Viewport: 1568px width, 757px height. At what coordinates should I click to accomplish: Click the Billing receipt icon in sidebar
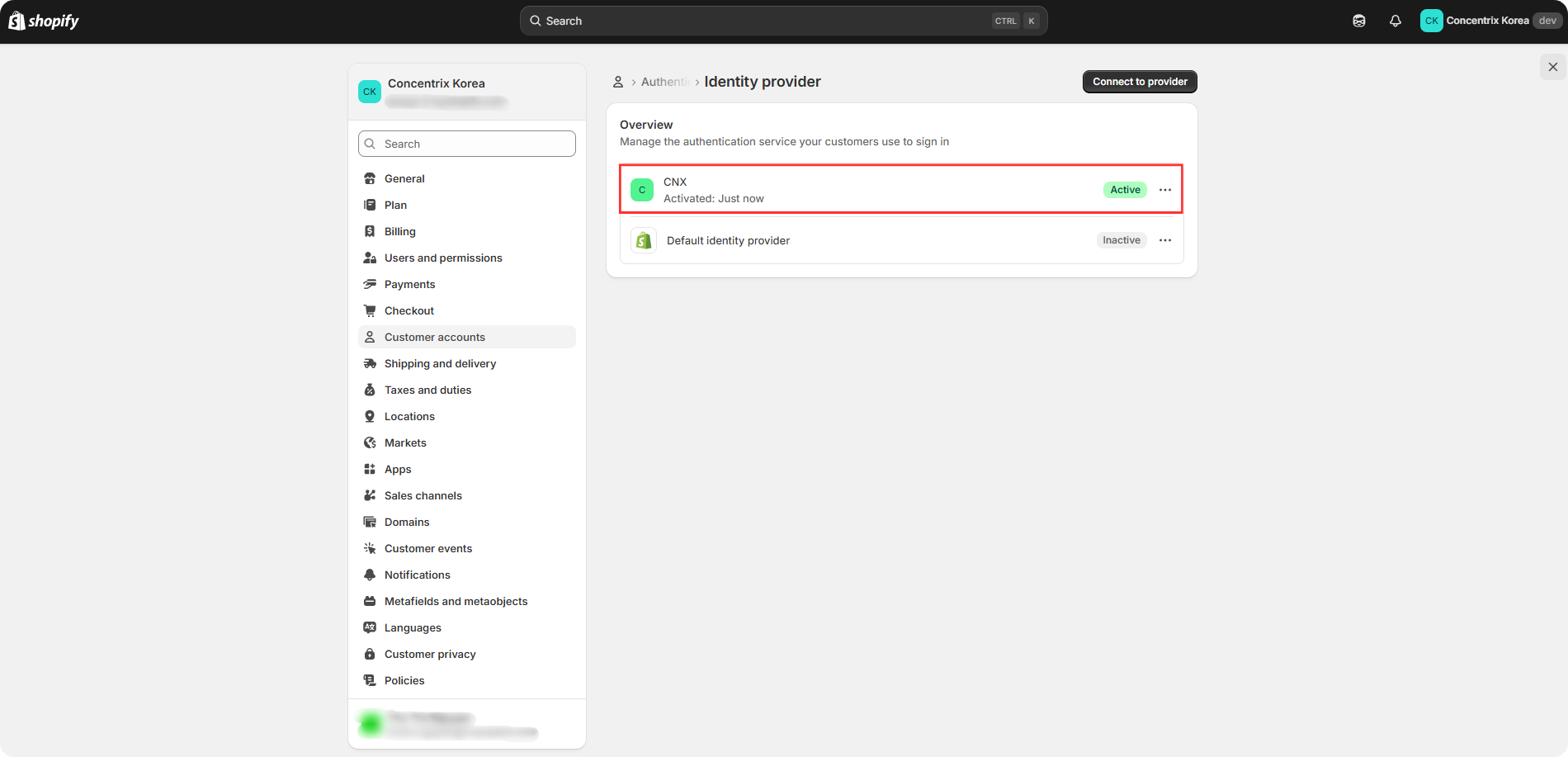point(370,231)
